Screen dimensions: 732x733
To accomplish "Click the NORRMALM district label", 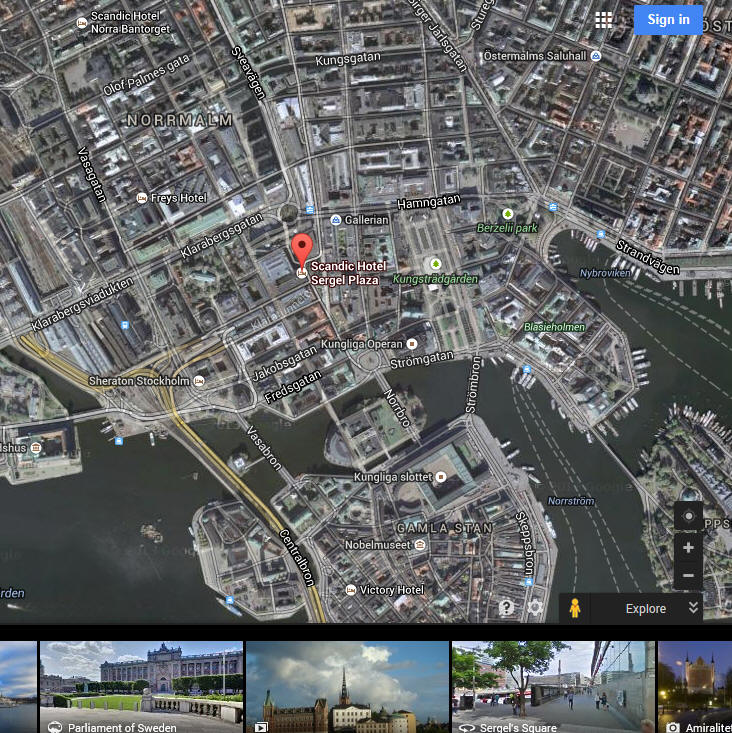I will (x=180, y=120).
